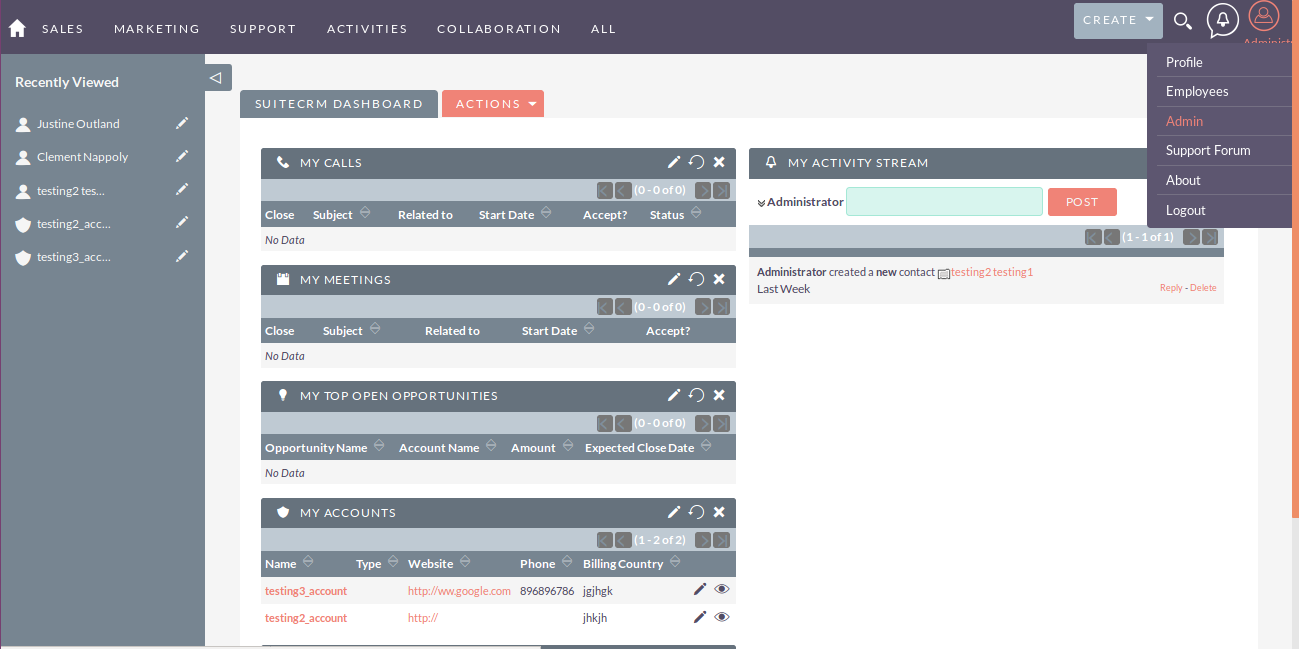Sort My Accounts by Billing Country
The height and width of the screenshot is (649, 1299).
[675, 562]
